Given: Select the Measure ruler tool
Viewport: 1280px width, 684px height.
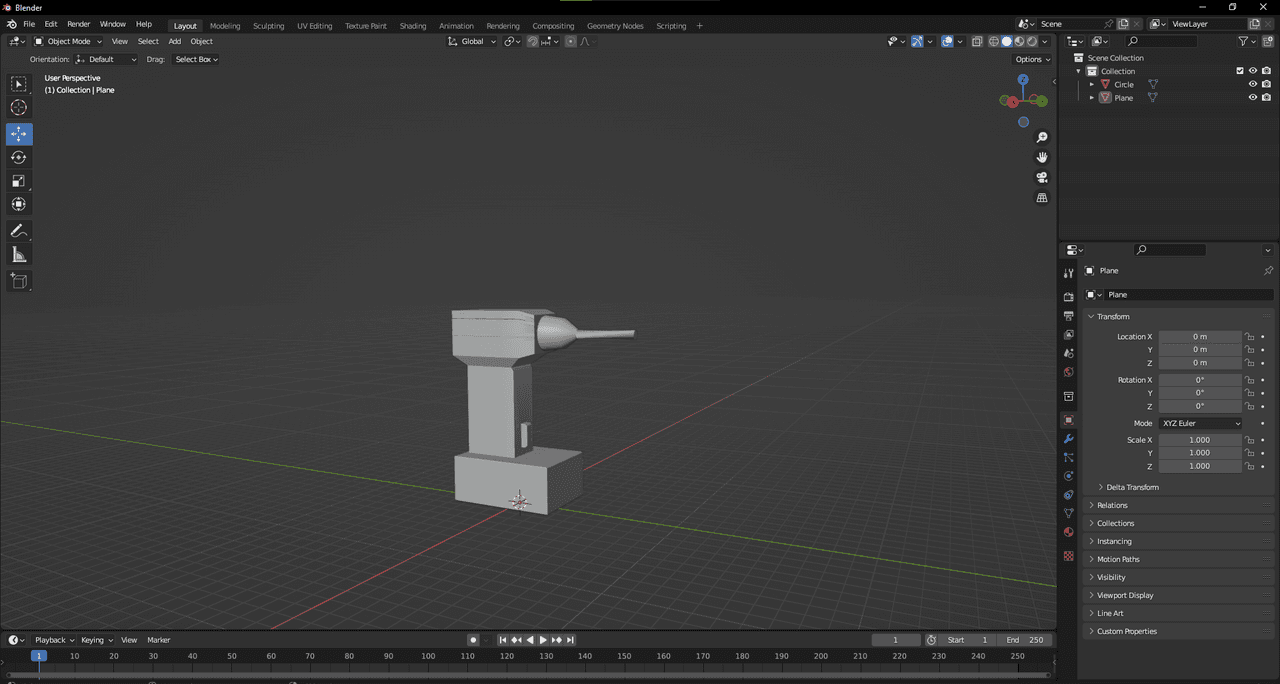Looking at the screenshot, I should pos(19,255).
